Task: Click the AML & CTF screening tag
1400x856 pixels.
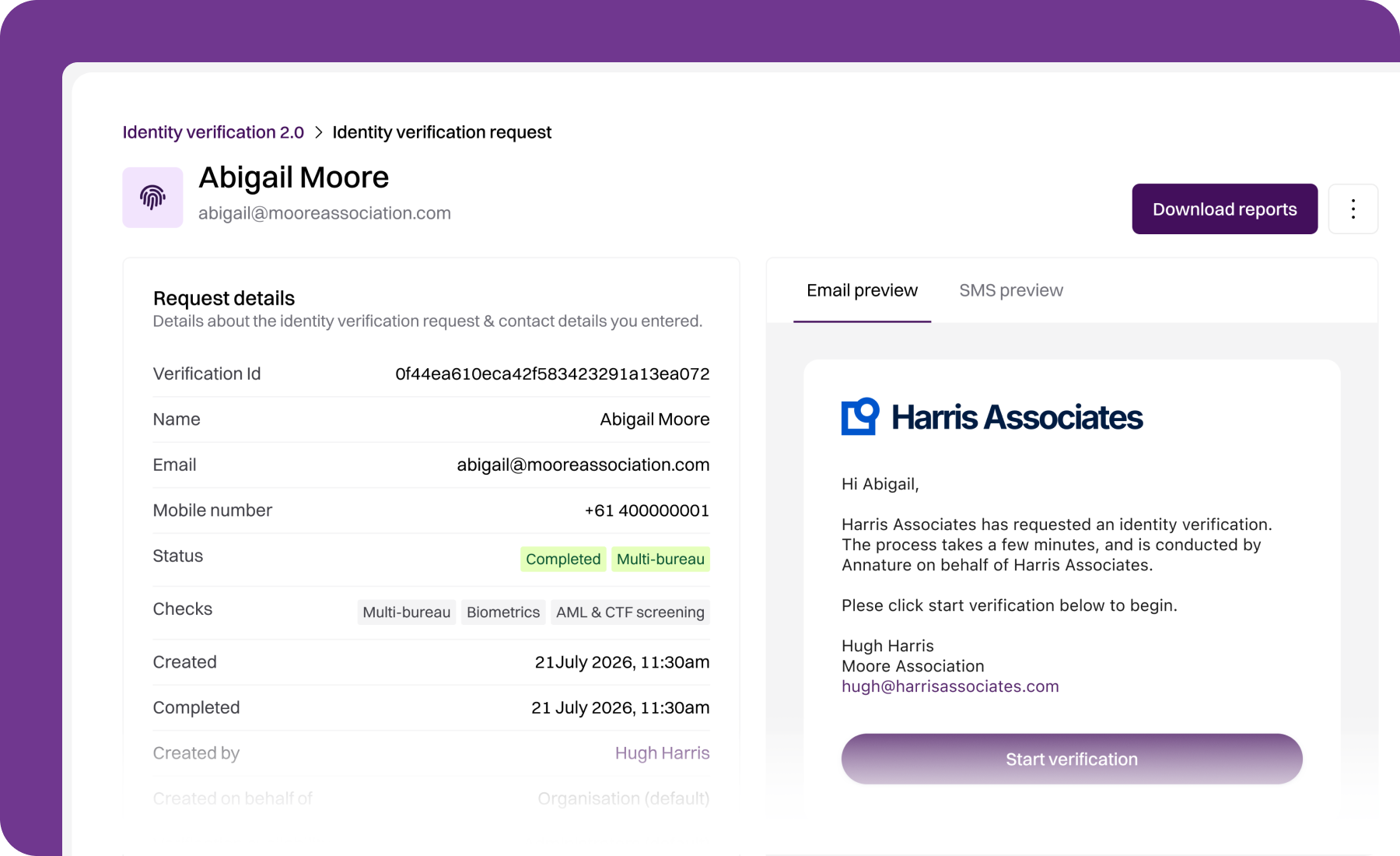Action: pos(630,612)
